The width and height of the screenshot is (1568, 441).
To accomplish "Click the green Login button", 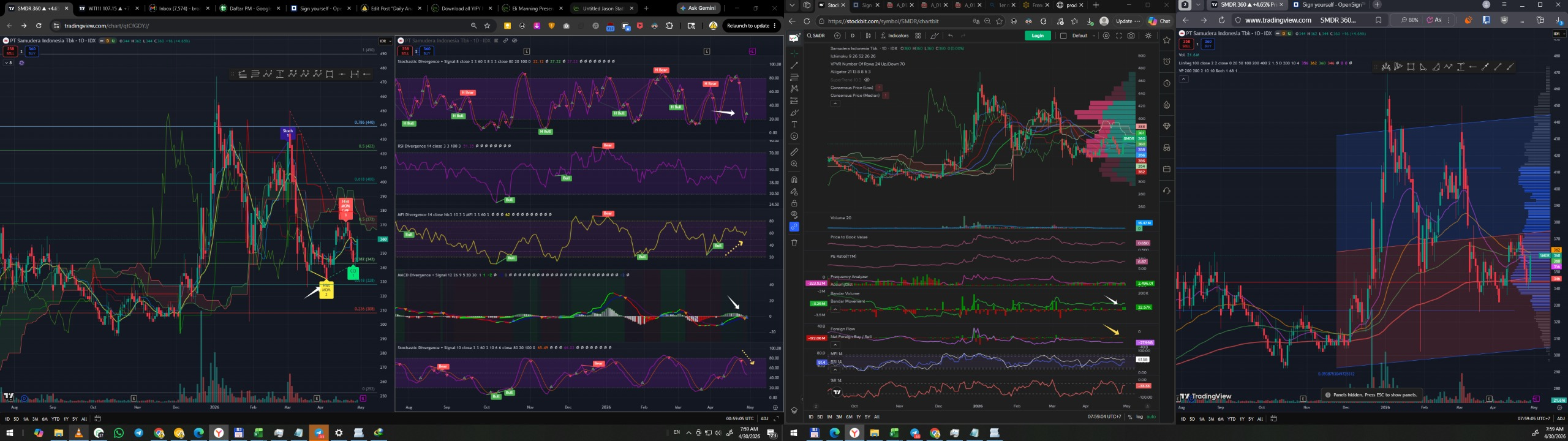I will [x=1038, y=36].
